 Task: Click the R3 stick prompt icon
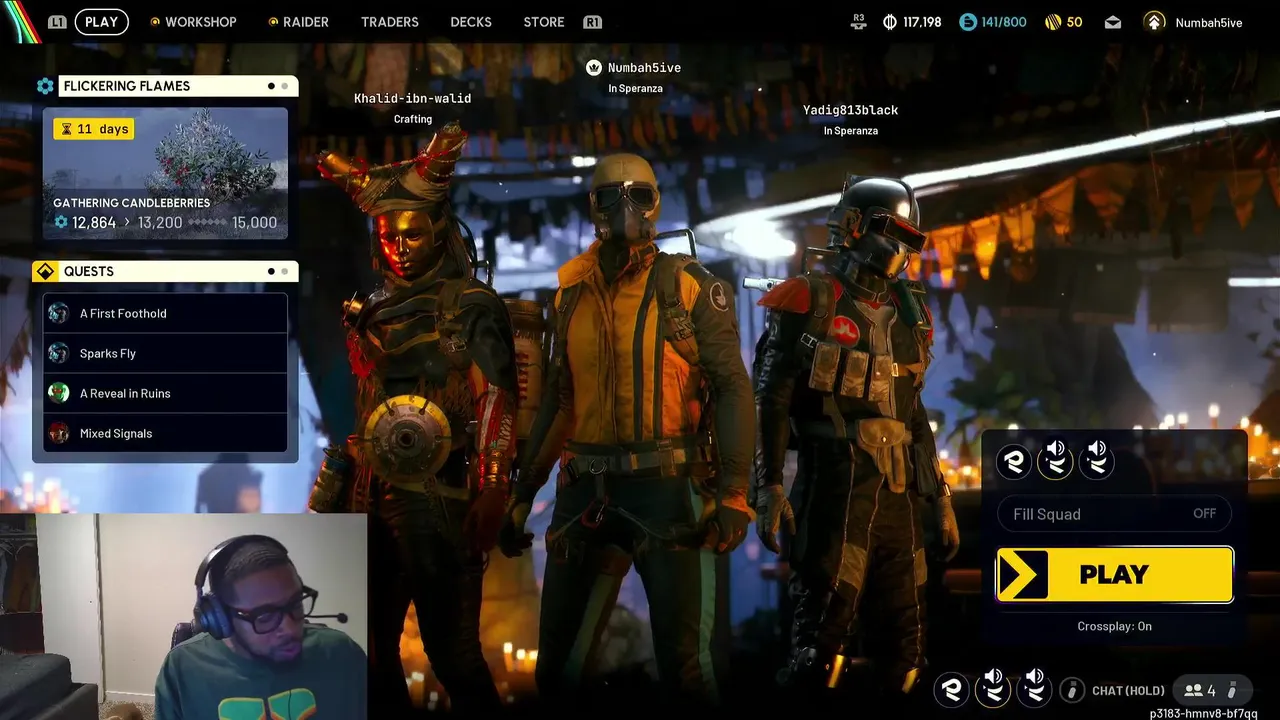pos(858,21)
